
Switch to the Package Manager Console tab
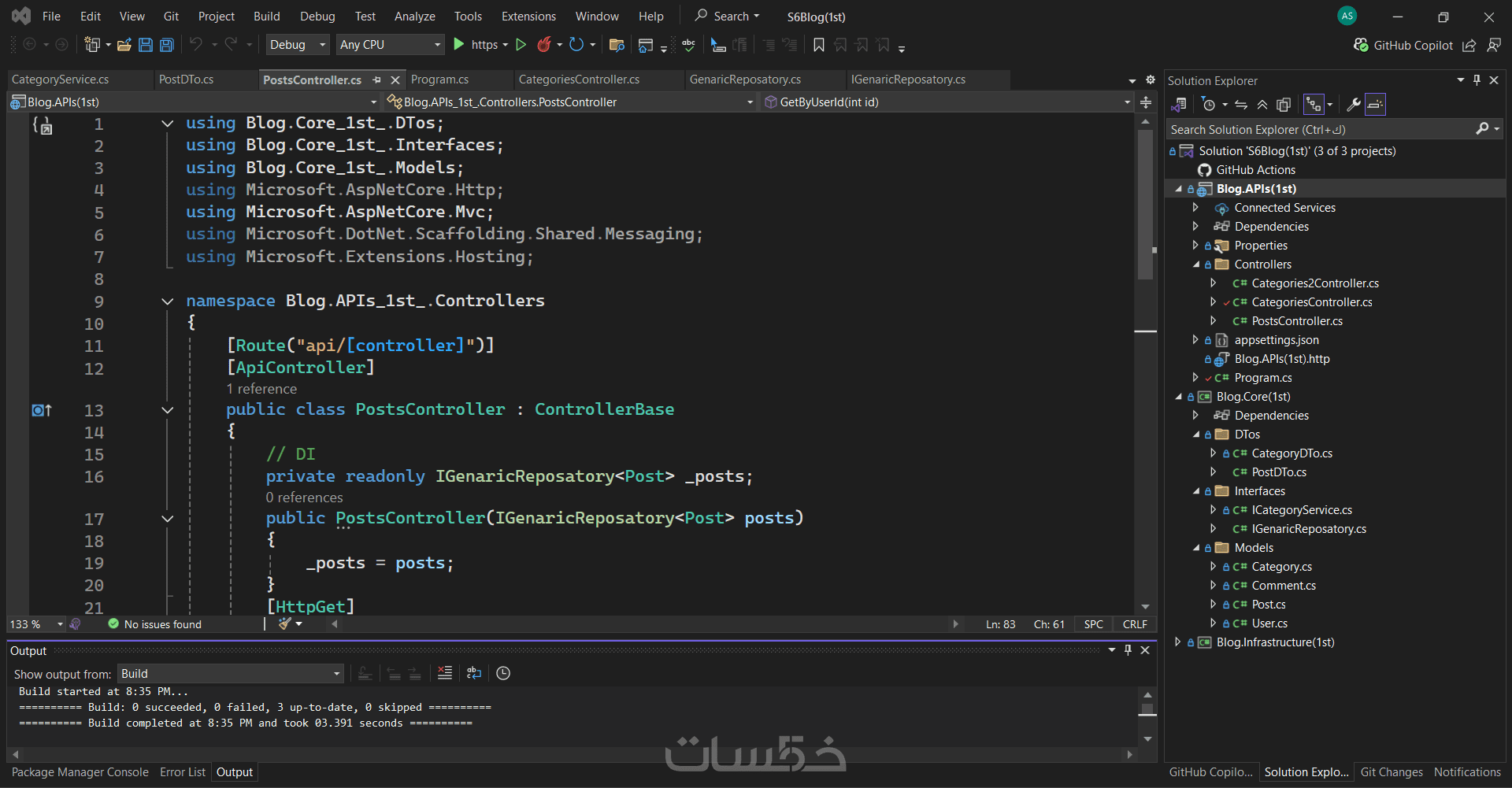[80, 772]
